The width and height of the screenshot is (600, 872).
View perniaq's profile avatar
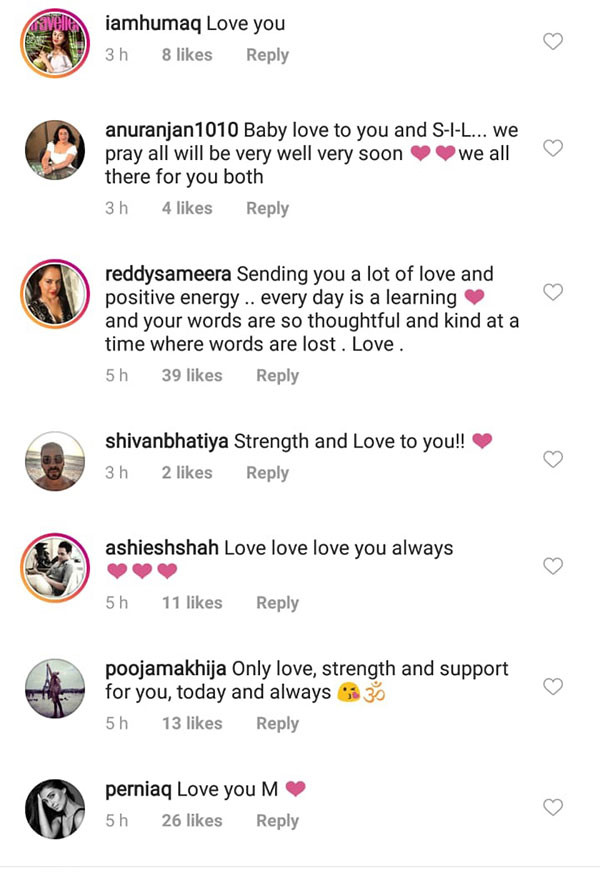[x=55, y=809]
